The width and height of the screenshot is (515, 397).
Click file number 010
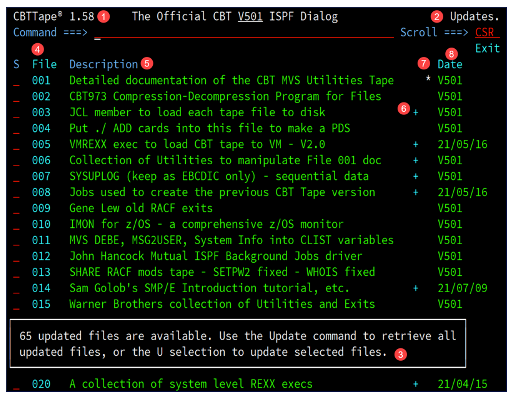pyautogui.click(x=41, y=224)
